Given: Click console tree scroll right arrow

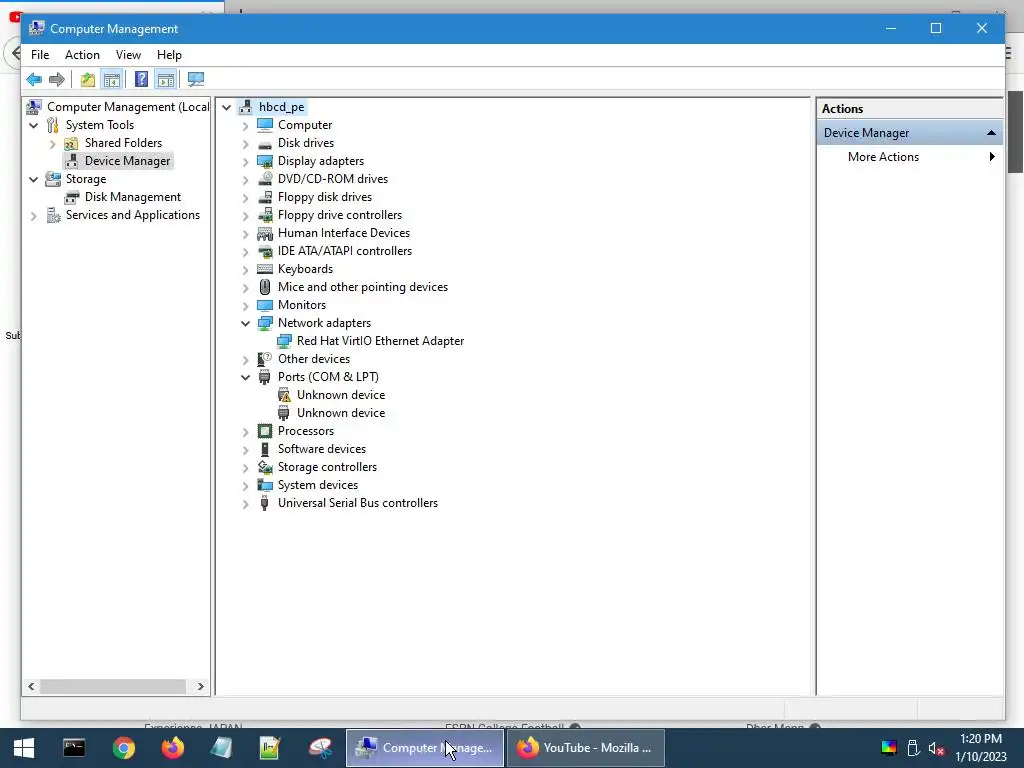Looking at the screenshot, I should point(200,686).
